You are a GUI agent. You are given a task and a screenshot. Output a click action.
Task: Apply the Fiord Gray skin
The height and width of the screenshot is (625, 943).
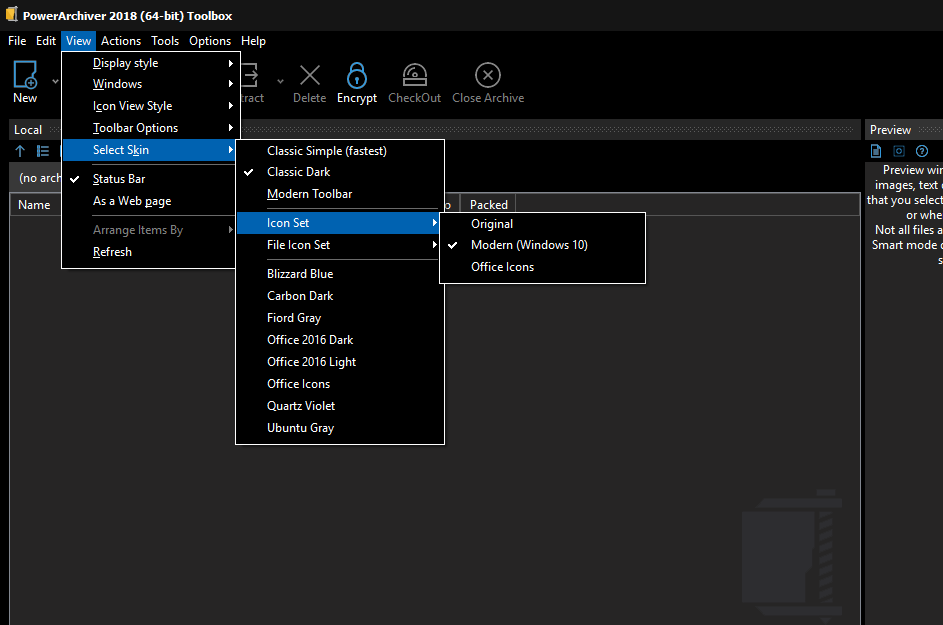coord(340,318)
